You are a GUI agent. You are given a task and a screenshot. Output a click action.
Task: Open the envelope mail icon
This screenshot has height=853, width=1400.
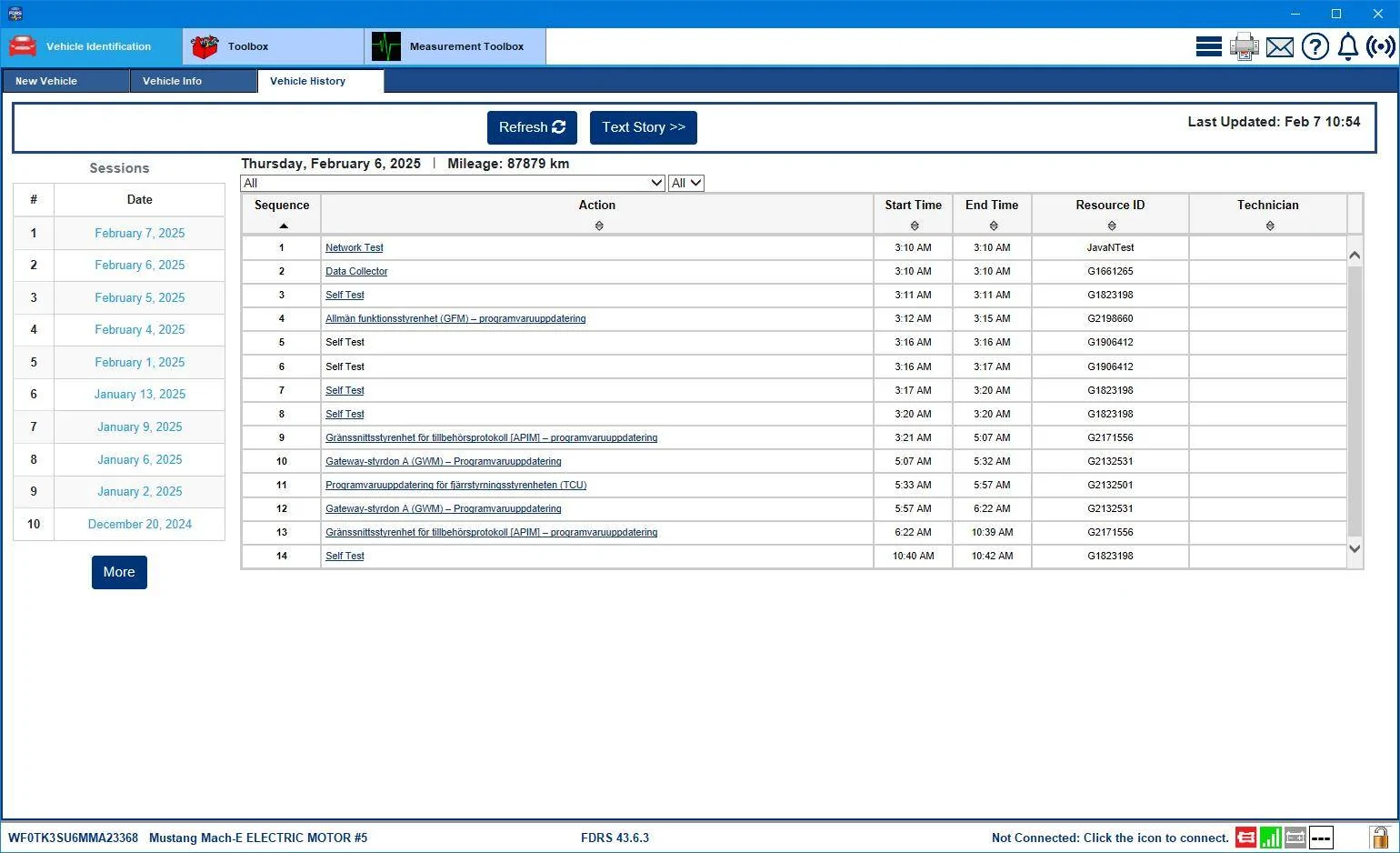click(x=1279, y=46)
